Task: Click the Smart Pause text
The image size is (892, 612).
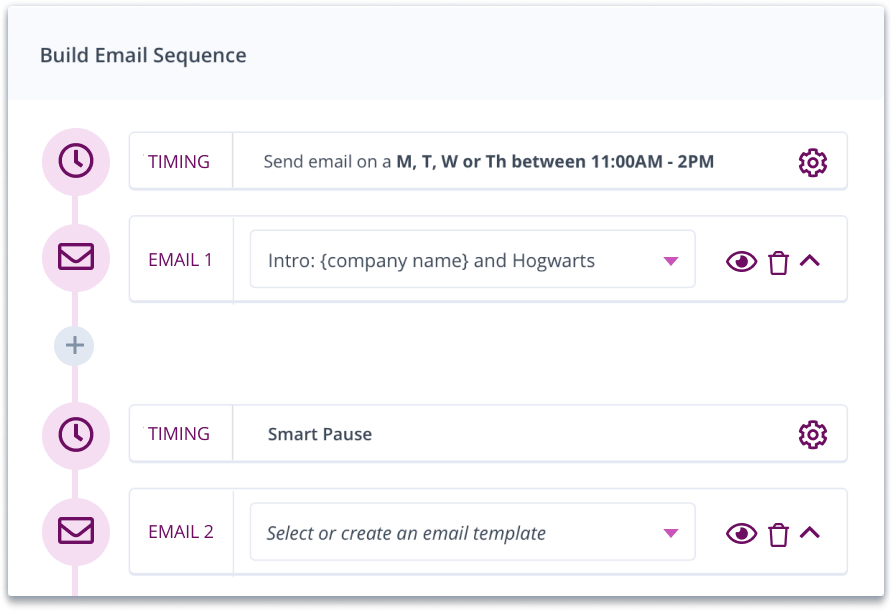Action: [320, 434]
